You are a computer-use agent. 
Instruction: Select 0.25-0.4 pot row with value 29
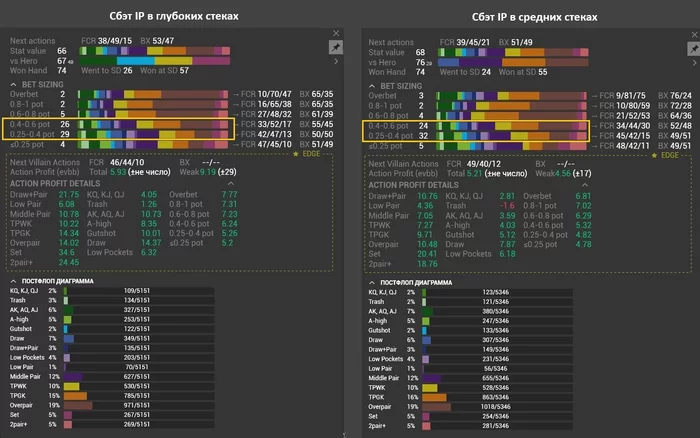click(118, 134)
